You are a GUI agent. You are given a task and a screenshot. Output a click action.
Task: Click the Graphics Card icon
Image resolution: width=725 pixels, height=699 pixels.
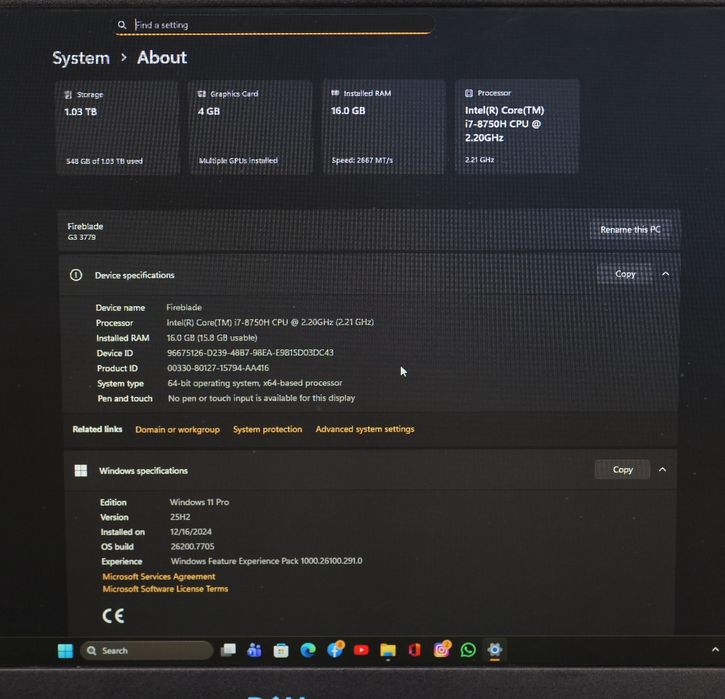(x=202, y=94)
